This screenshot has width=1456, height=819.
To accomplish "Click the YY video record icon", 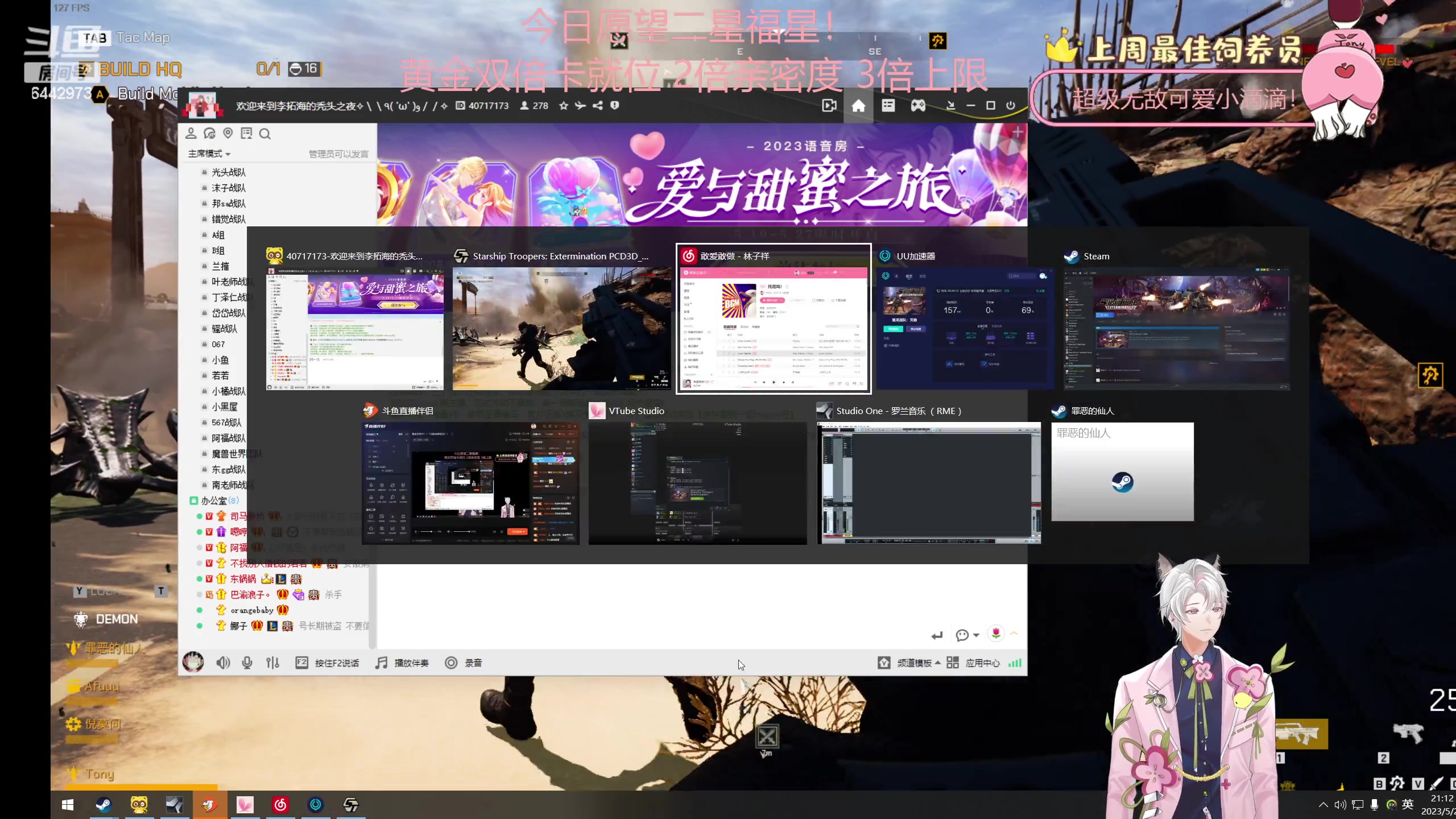I will pos(829,106).
